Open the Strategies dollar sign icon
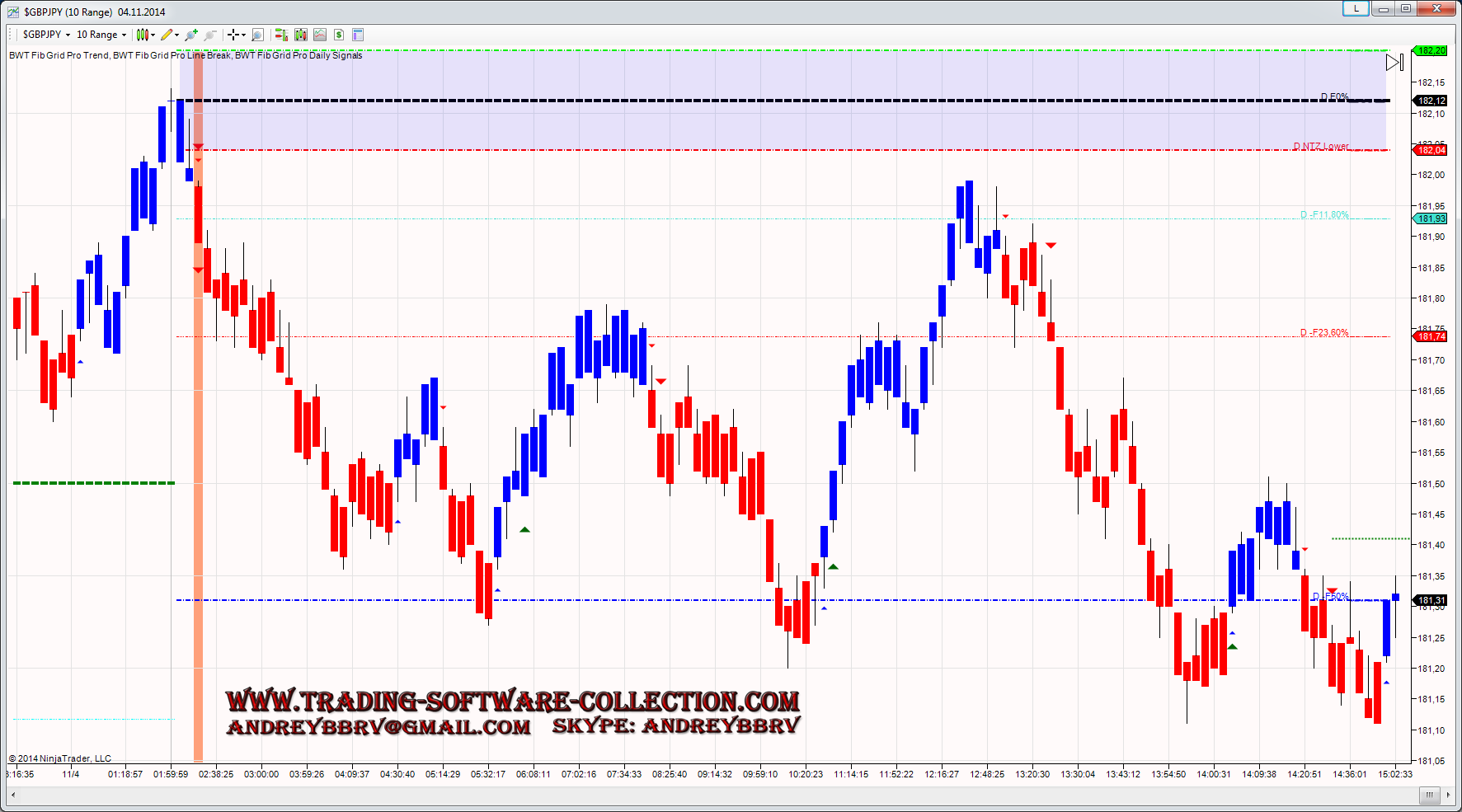 339,35
